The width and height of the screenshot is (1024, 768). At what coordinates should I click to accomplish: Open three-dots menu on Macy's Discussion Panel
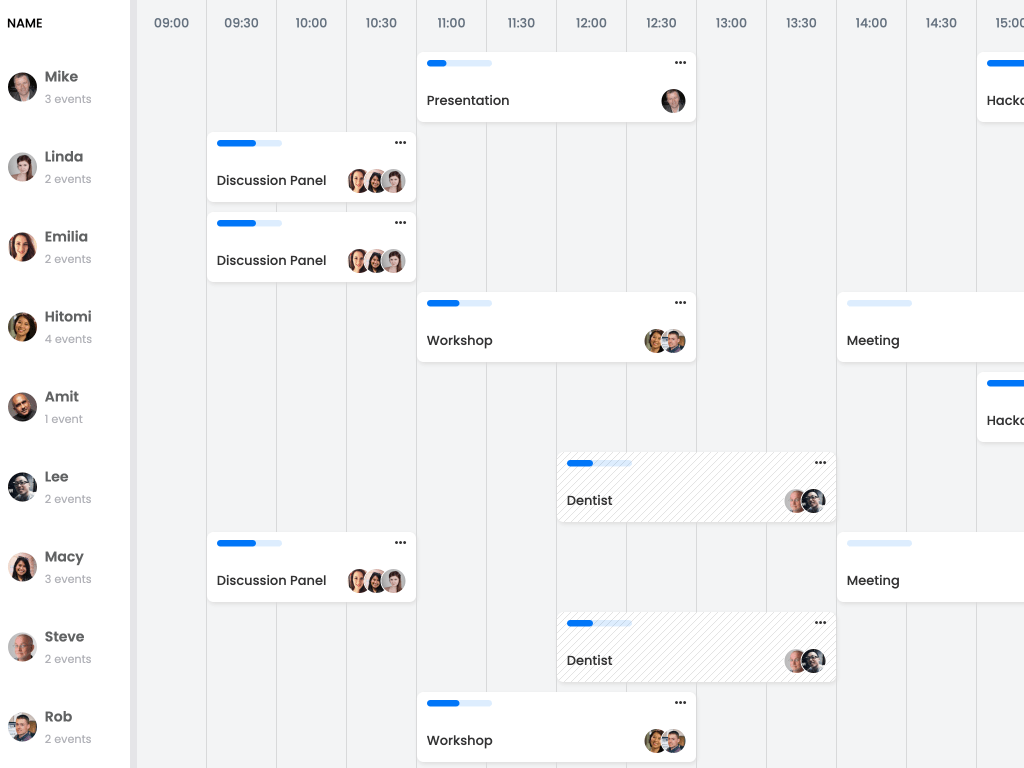(x=400, y=543)
